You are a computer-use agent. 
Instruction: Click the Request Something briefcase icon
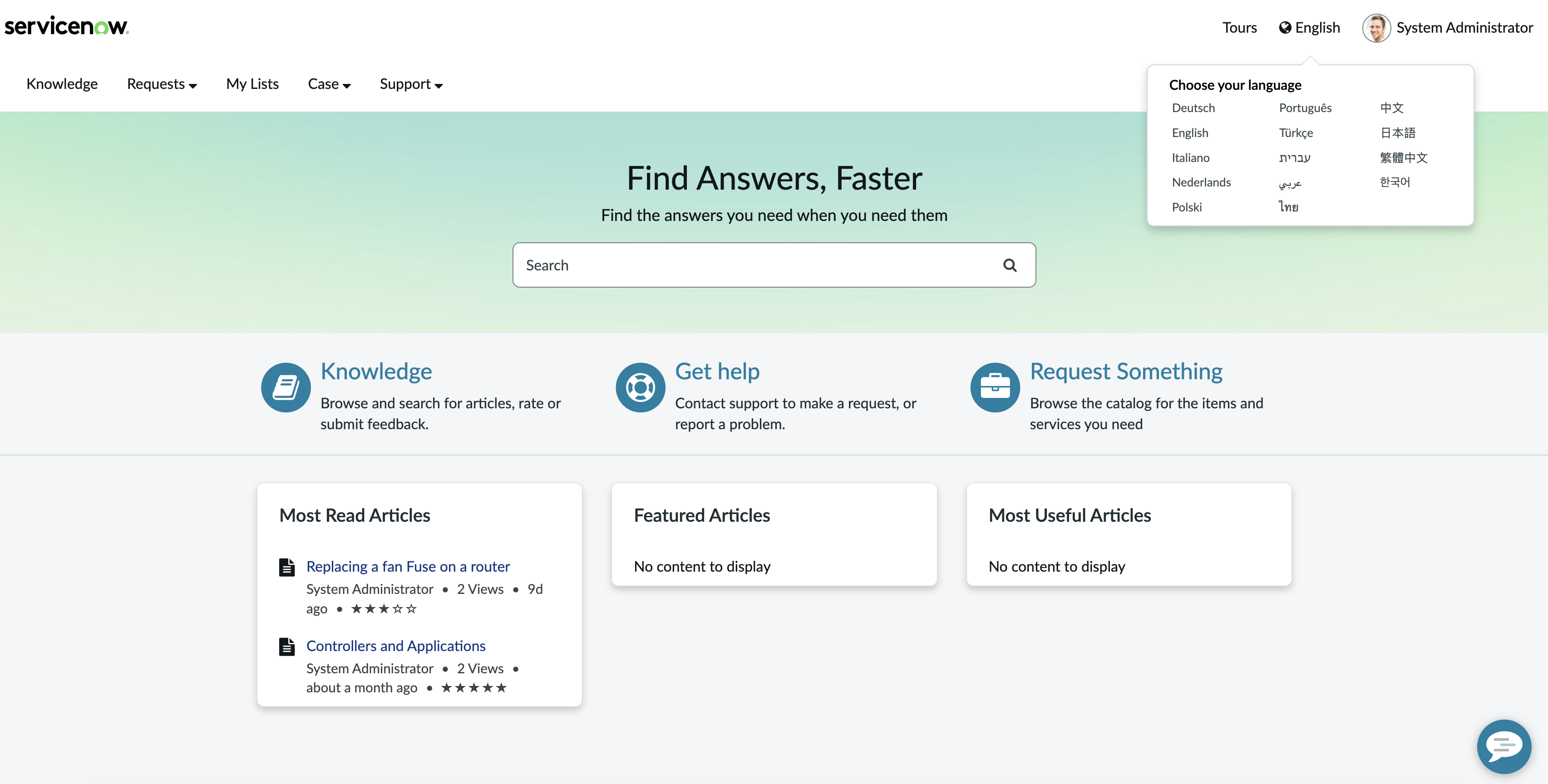click(x=995, y=387)
